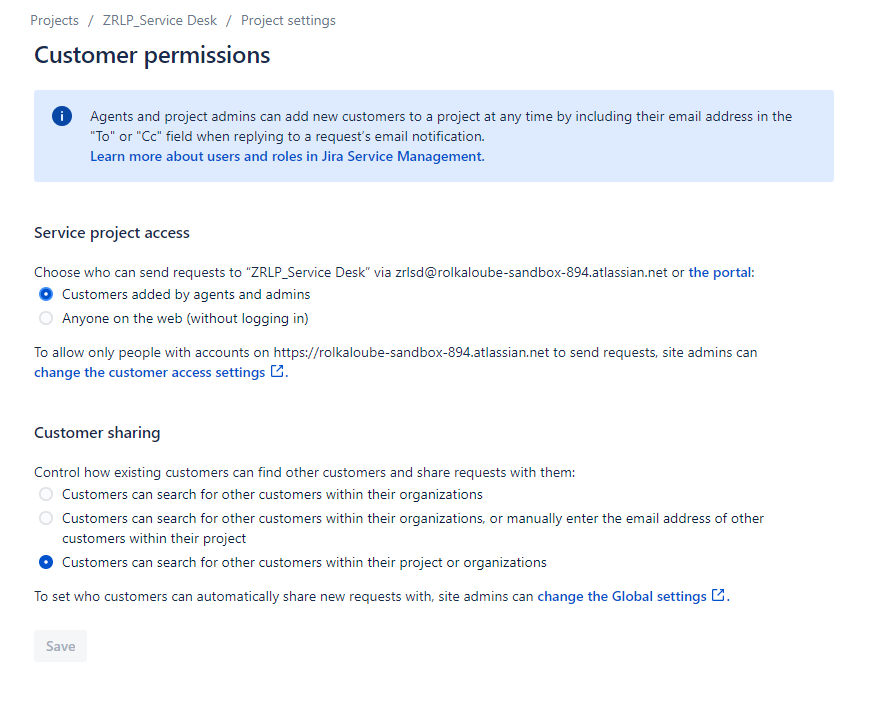Open Project settings from the breadcrumb
Viewport: 883px width, 715px height.
click(288, 19)
